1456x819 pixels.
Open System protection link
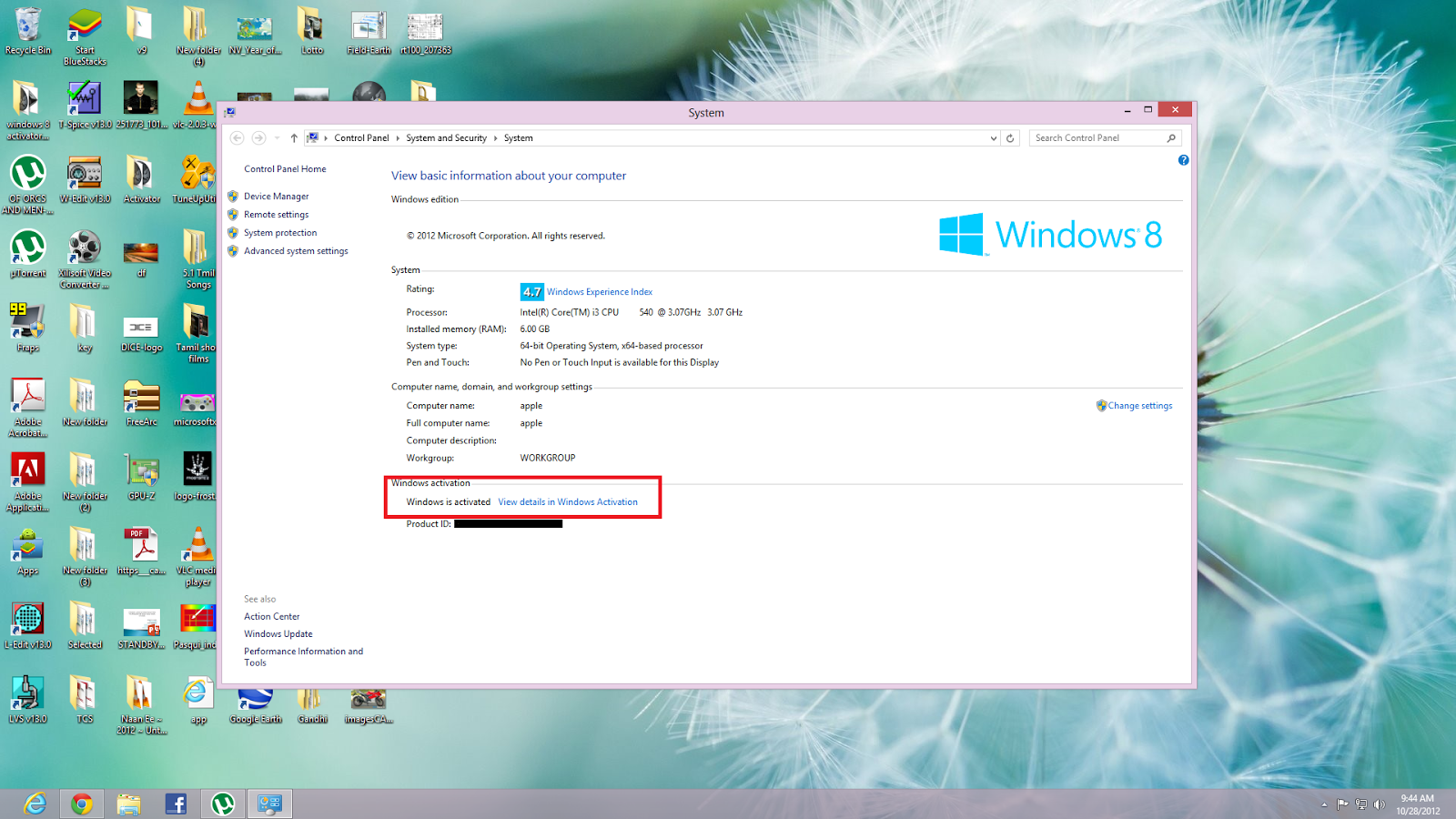(280, 233)
